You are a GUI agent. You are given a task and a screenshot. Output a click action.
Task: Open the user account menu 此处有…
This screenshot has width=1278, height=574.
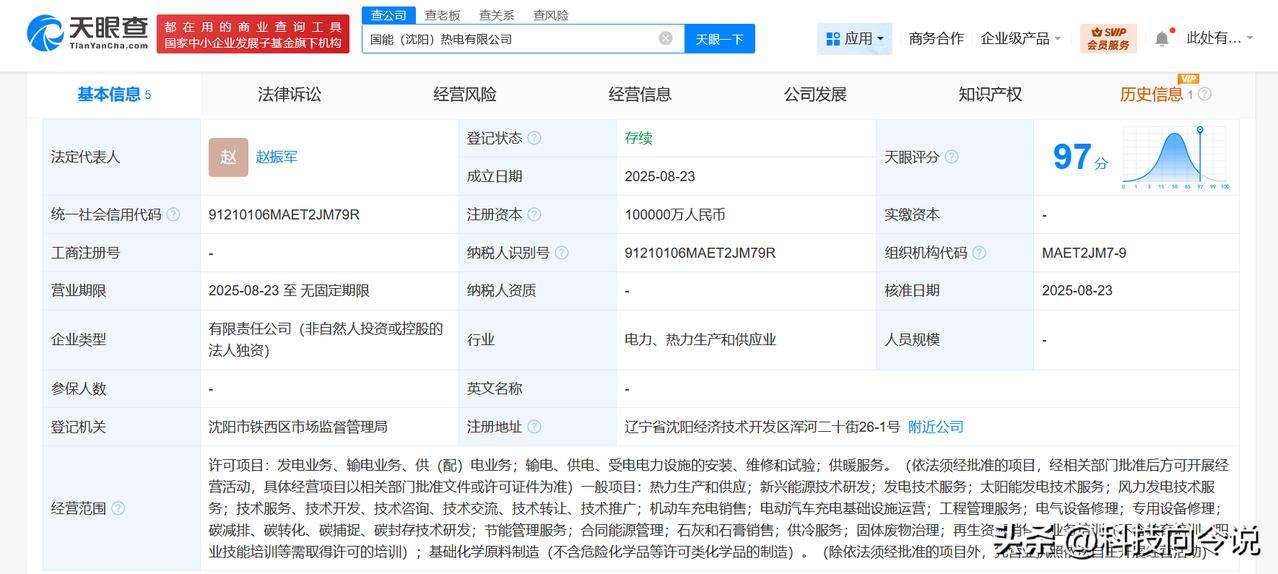click(1220, 38)
